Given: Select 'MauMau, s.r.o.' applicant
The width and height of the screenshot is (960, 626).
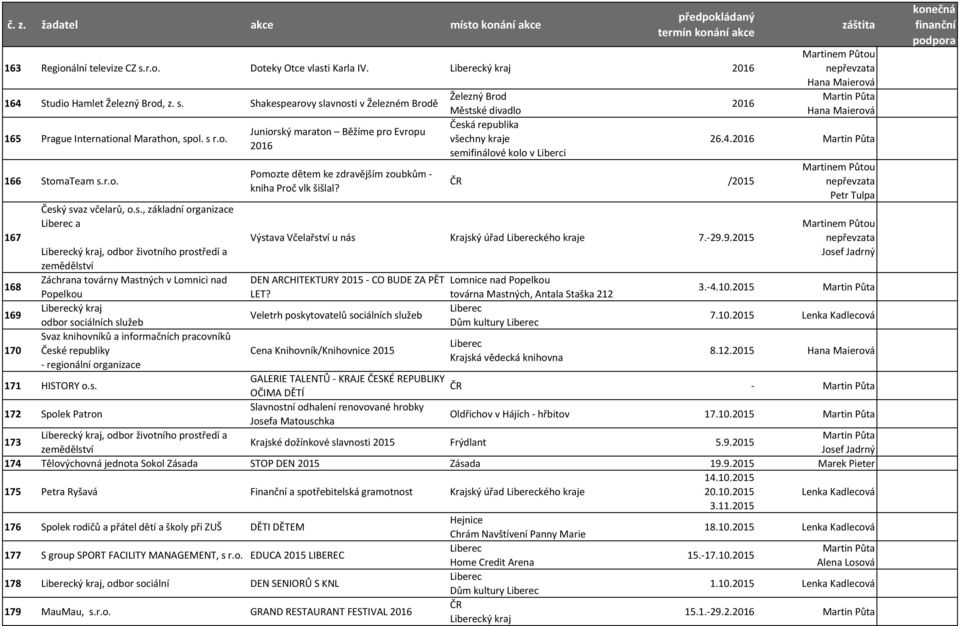Looking at the screenshot, I should (x=76, y=612).
